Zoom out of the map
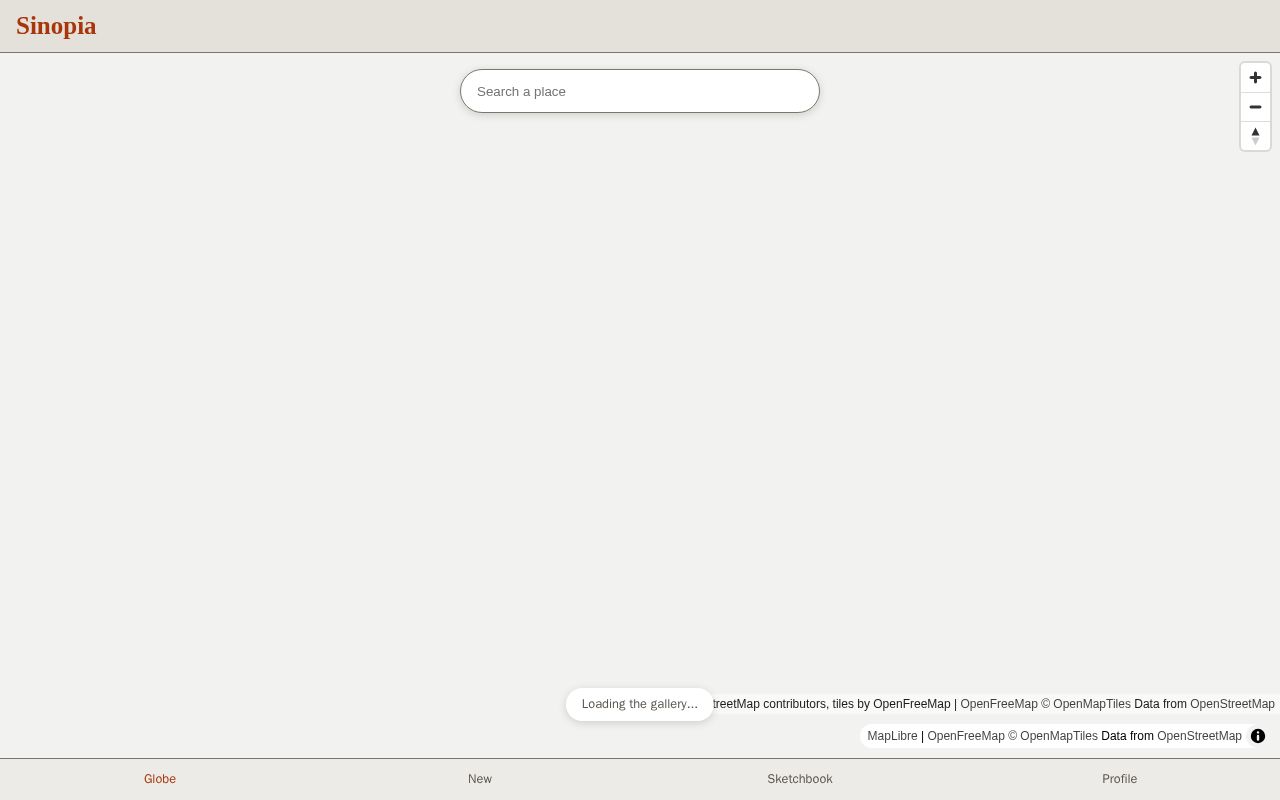This screenshot has height=800, width=1280. (x=1255, y=107)
